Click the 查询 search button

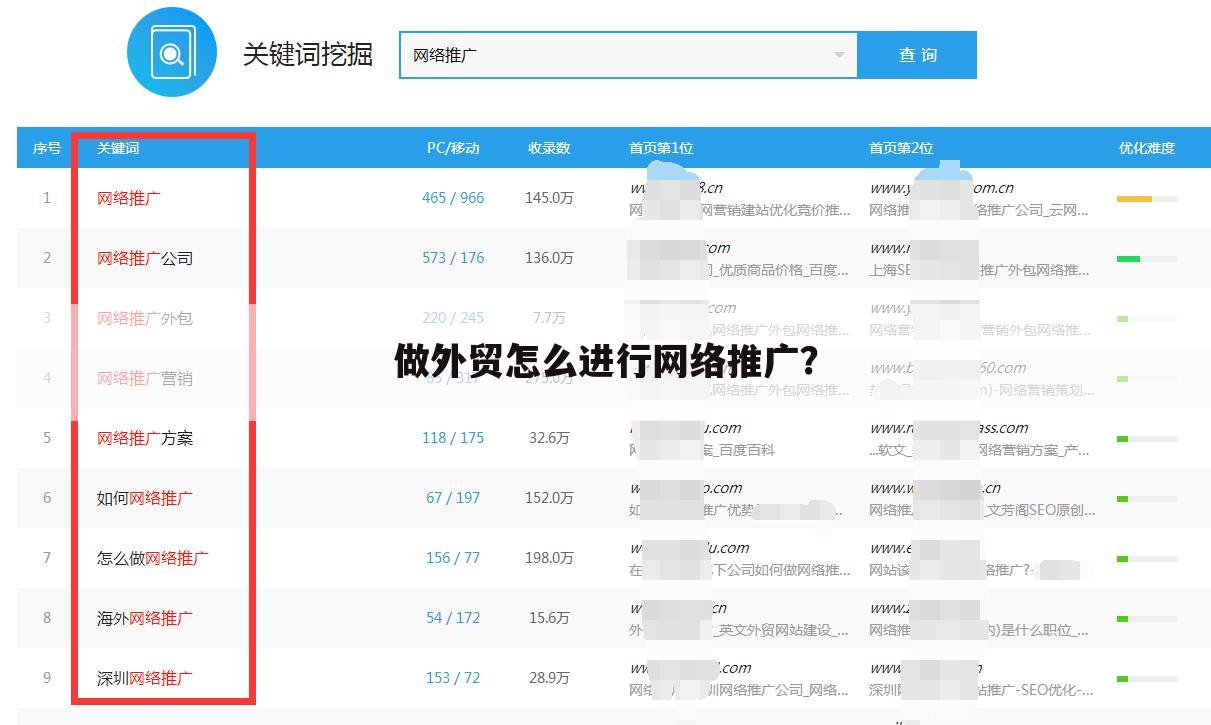tap(916, 55)
